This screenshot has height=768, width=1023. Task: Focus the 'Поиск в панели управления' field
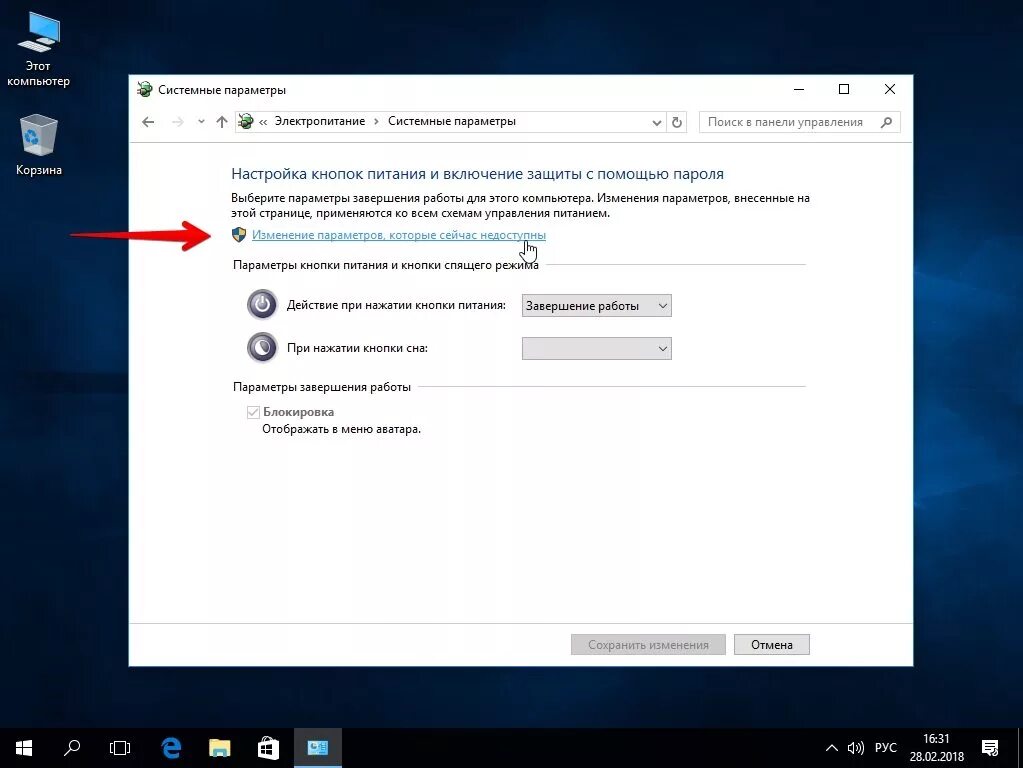tap(799, 122)
